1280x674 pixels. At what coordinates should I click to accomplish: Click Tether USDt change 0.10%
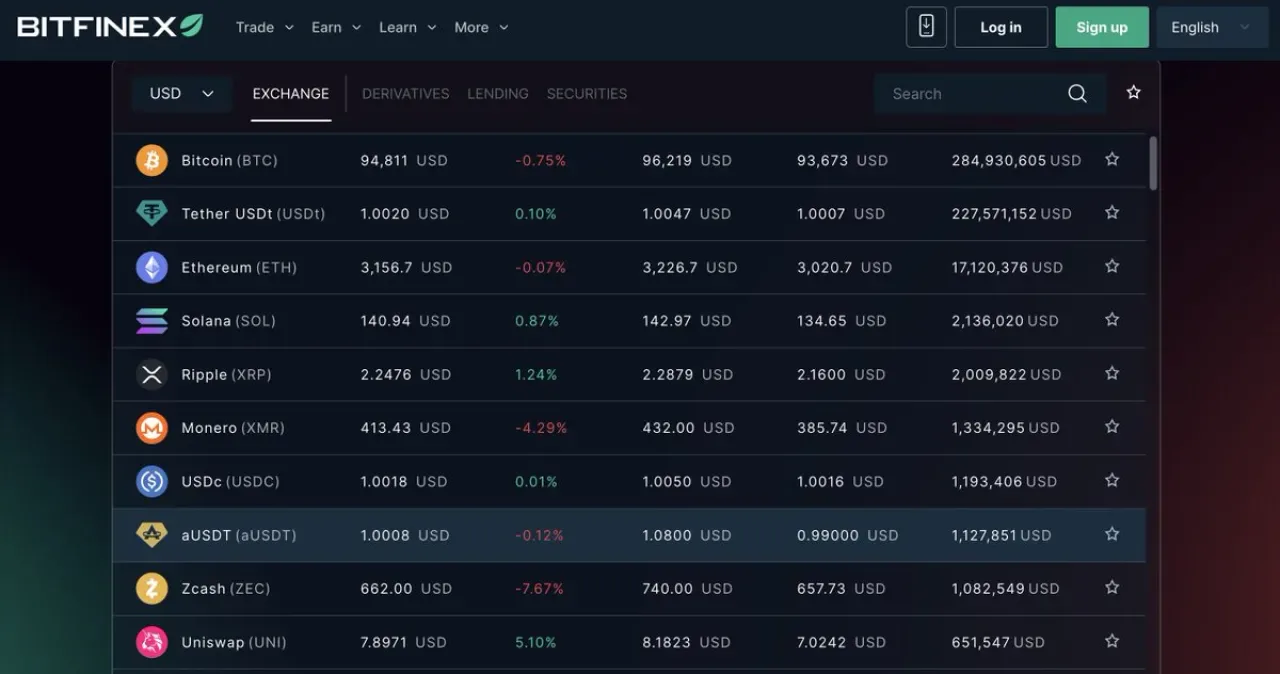[536, 214]
